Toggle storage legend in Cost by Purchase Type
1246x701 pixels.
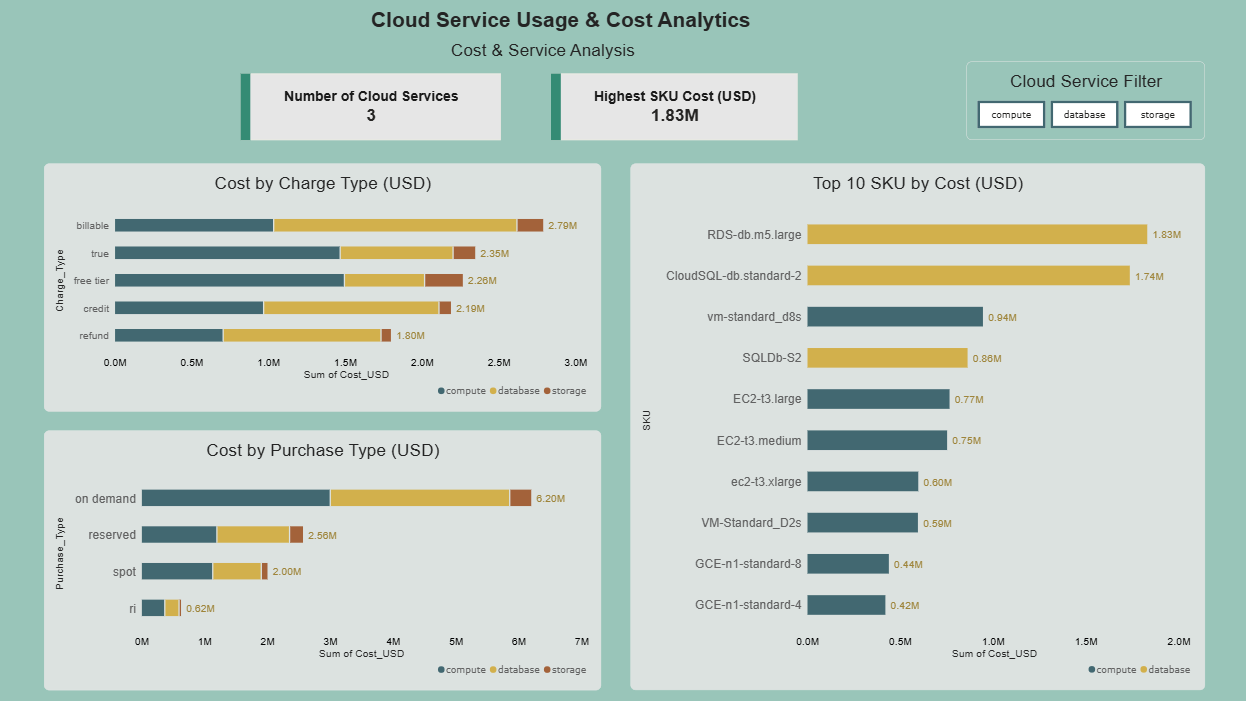[565, 670]
